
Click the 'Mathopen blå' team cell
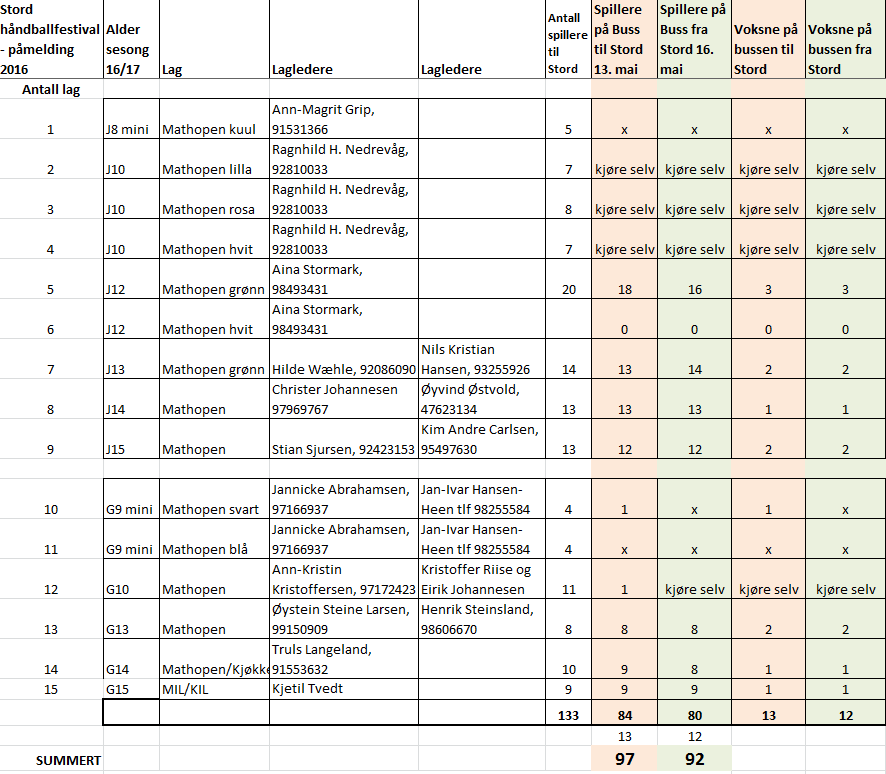coord(214,549)
